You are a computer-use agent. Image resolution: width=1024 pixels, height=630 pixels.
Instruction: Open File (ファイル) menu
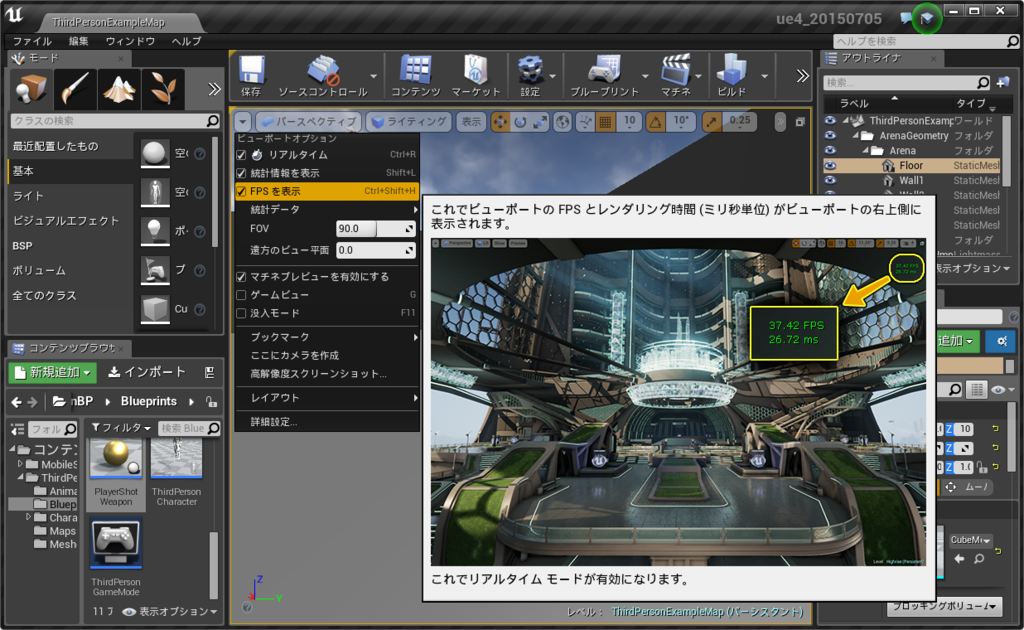click(x=31, y=41)
